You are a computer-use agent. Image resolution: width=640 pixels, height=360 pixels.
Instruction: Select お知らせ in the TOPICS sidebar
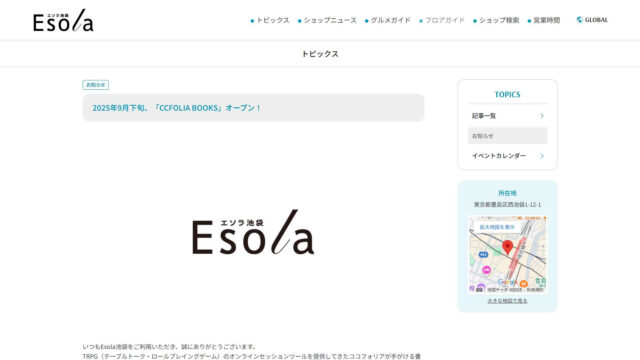(507, 136)
